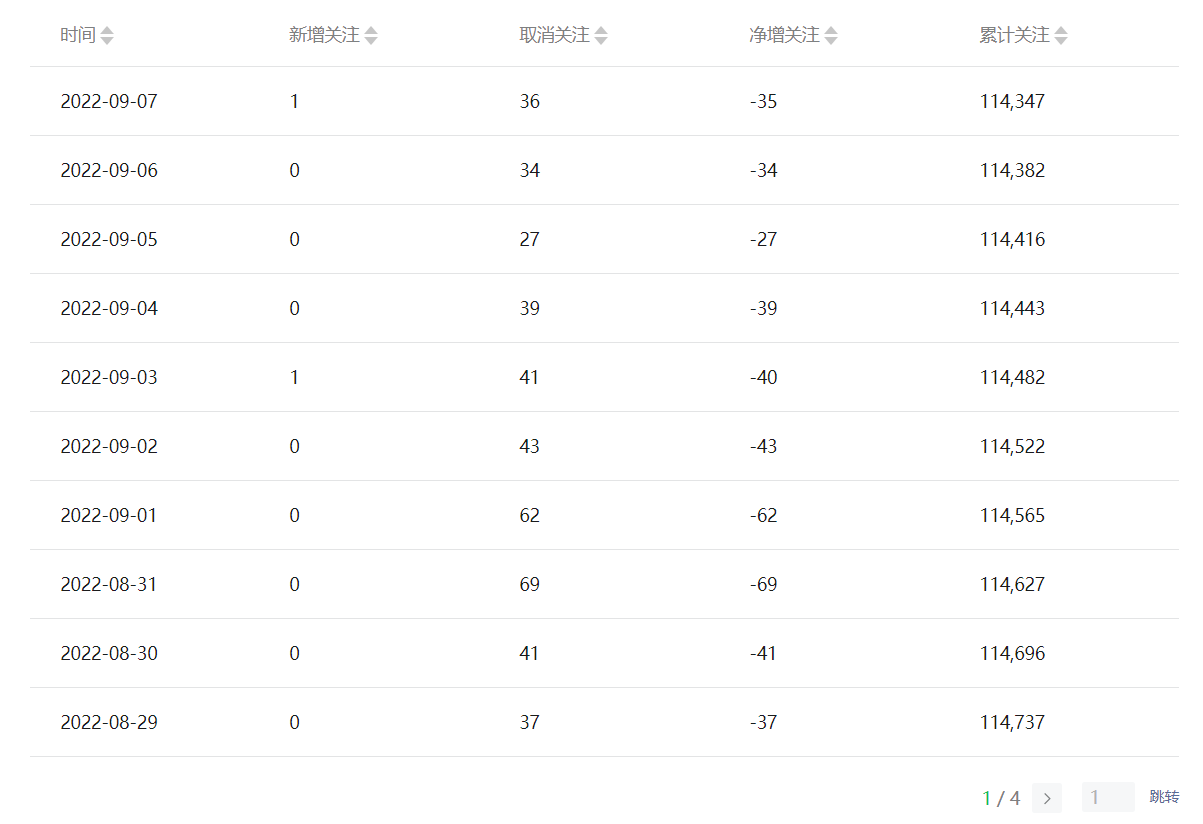1203x824 pixels.
Task: Focus the page number input field
Action: [1108, 797]
